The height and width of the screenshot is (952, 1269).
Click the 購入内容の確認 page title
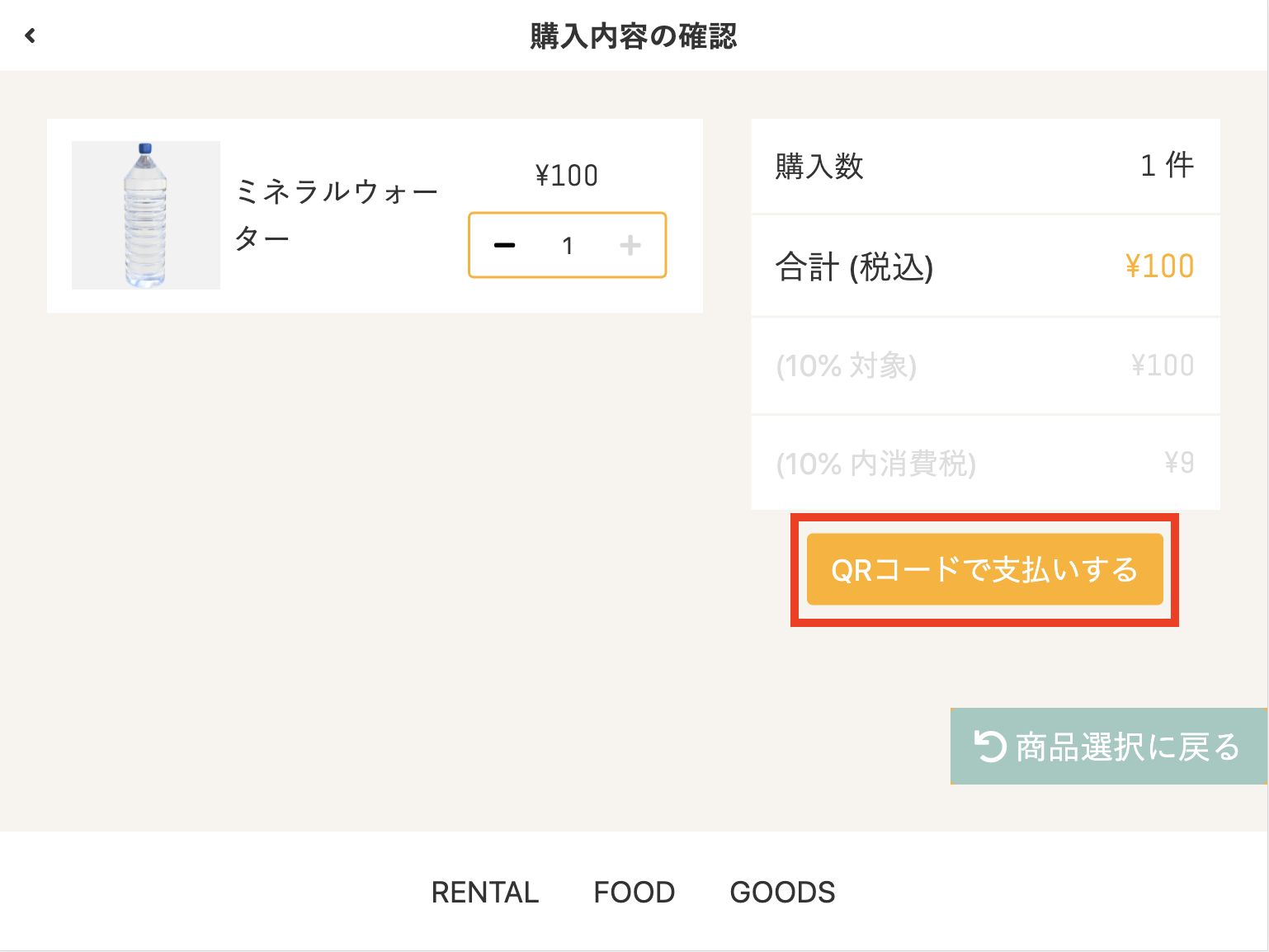pyautogui.click(x=633, y=36)
